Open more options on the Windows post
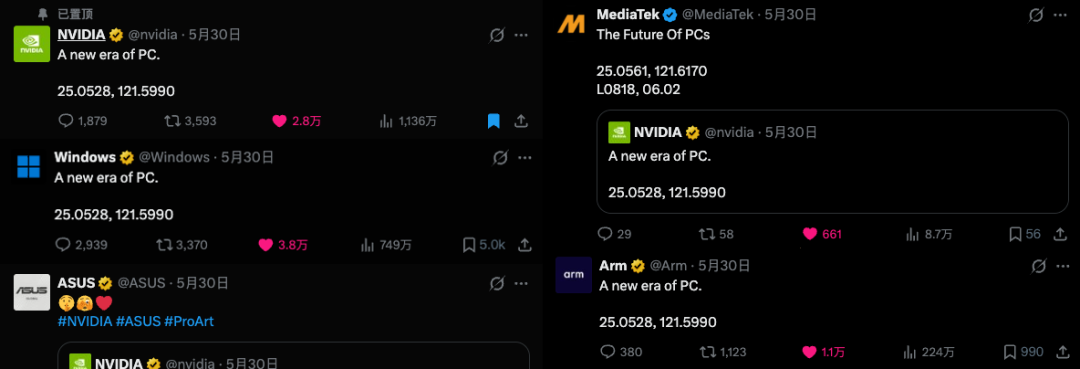Viewport: 1080px width, 369px height. point(525,158)
